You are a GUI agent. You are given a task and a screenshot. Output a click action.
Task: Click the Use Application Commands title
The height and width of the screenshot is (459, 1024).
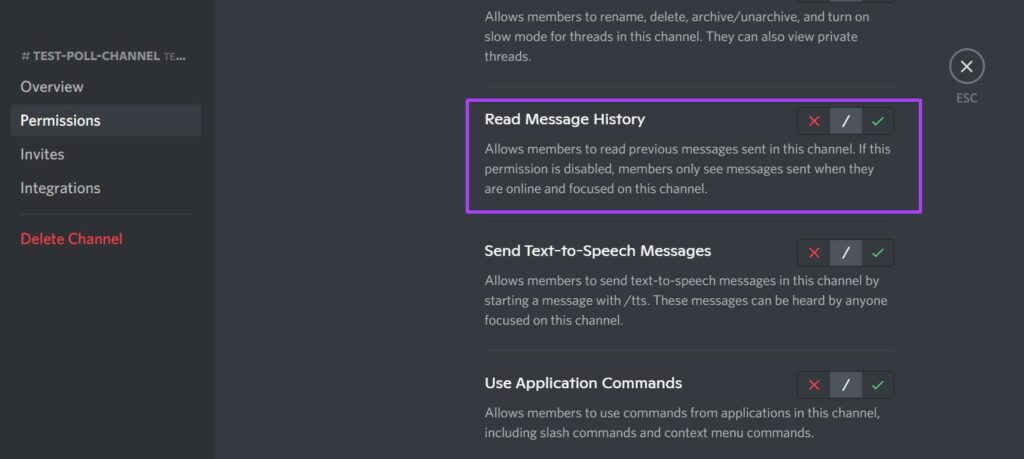coord(583,383)
